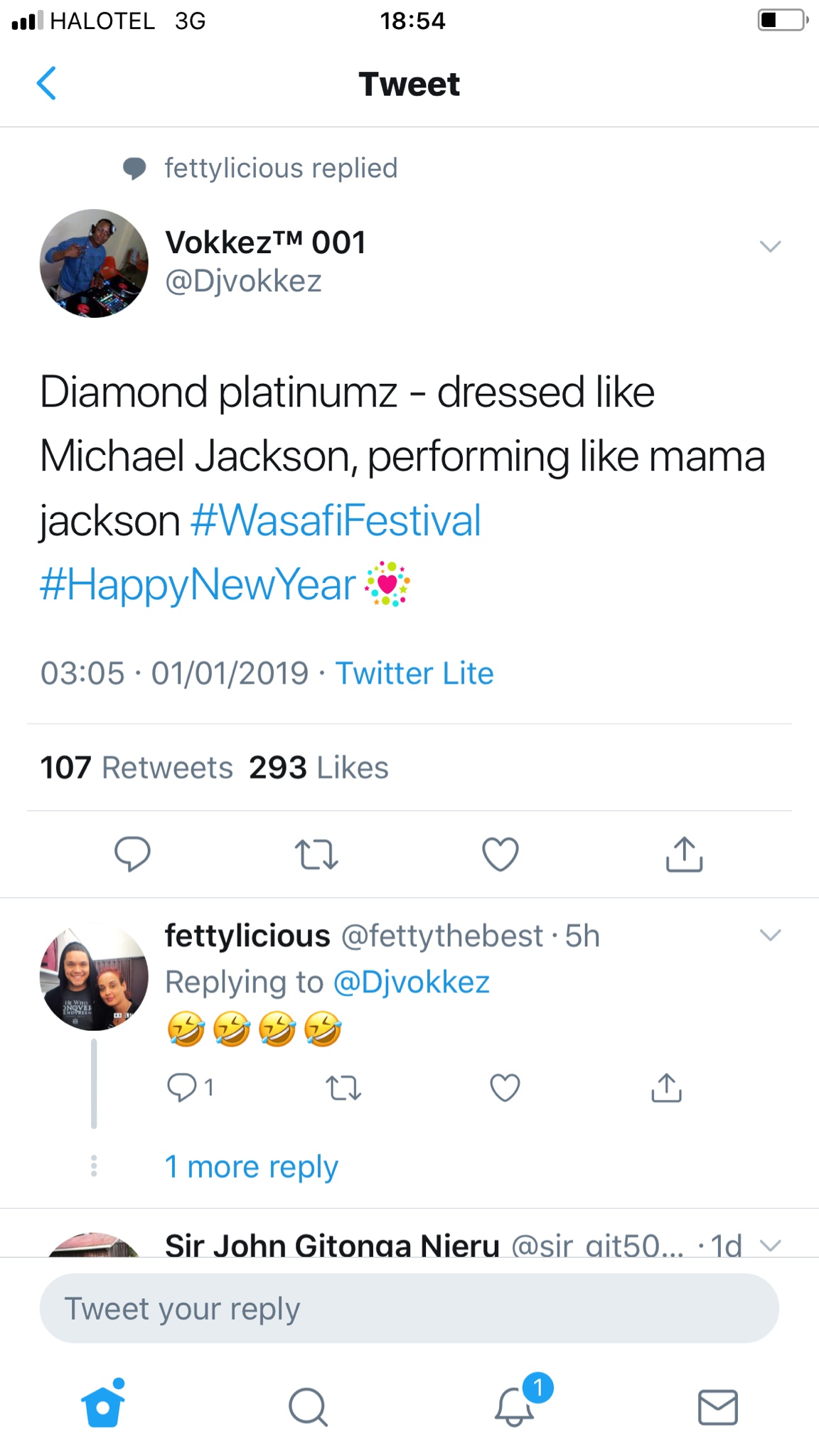This screenshot has height=1456, width=819.
Task: Open reply thread on fettylicious's reply
Action: click(182, 1088)
